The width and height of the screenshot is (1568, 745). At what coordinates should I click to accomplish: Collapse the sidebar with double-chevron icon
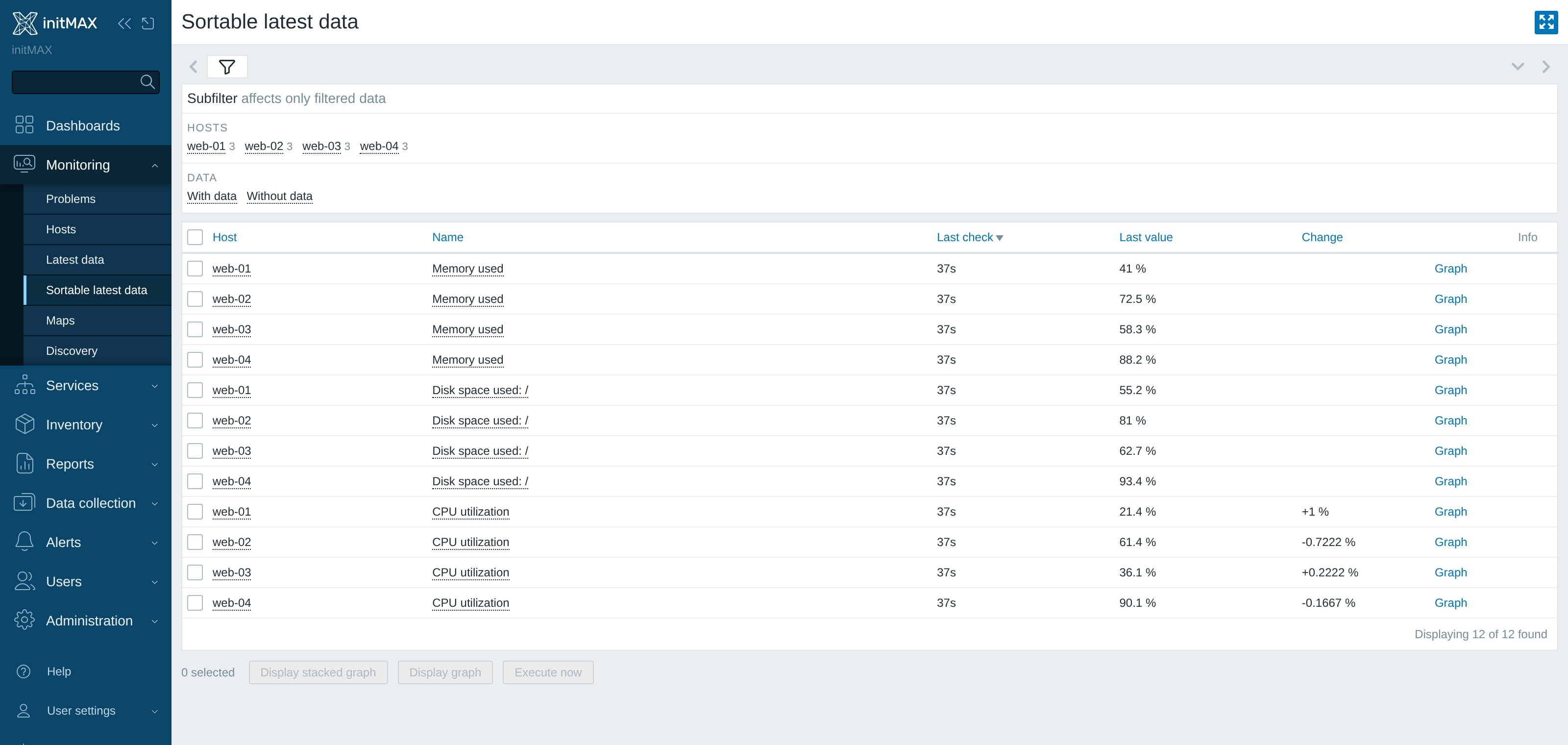coord(124,24)
